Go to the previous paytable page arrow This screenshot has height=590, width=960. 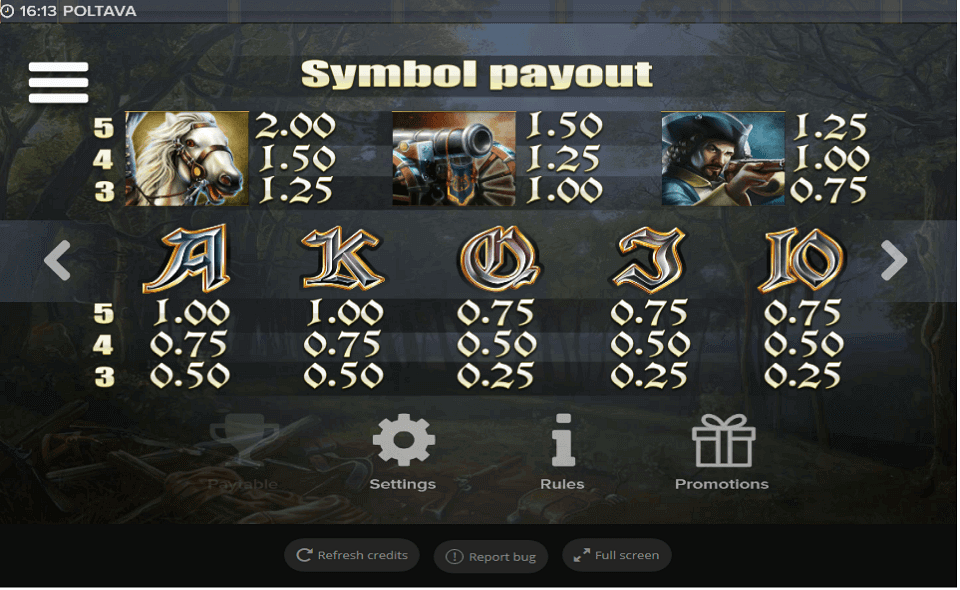coord(58,260)
